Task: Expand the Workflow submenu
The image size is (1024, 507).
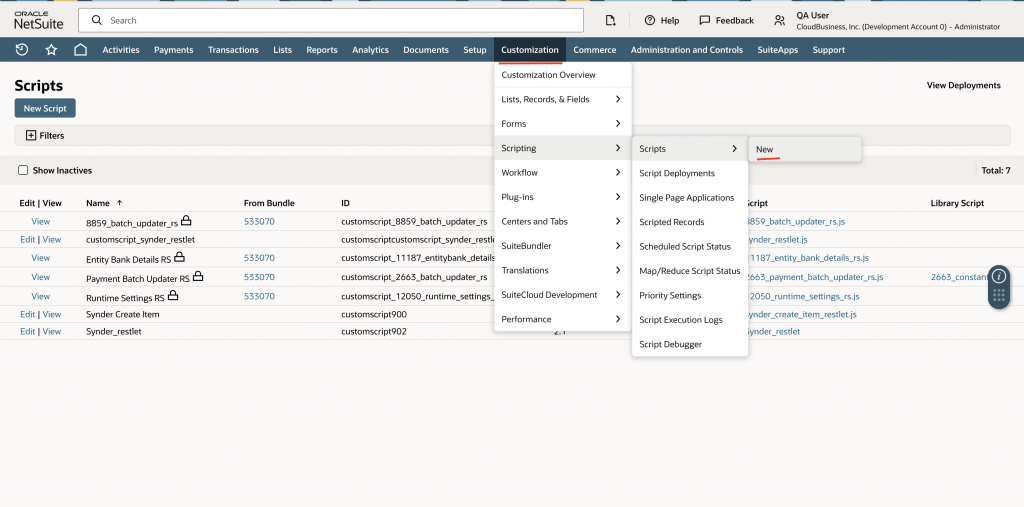Action: (562, 173)
